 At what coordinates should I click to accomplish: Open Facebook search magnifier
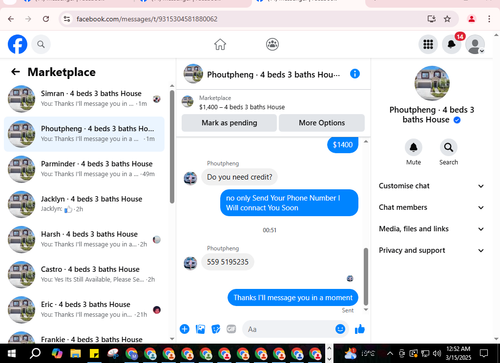tap(41, 44)
